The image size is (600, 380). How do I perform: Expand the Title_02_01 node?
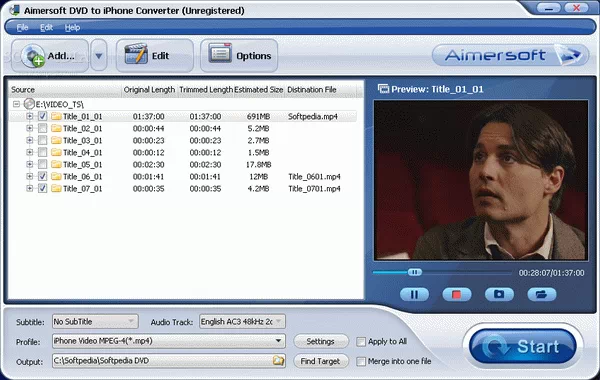pyautogui.click(x=29, y=128)
